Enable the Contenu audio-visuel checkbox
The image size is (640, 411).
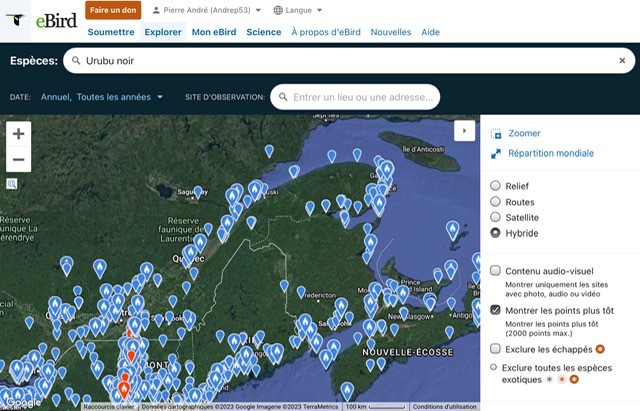click(x=496, y=271)
